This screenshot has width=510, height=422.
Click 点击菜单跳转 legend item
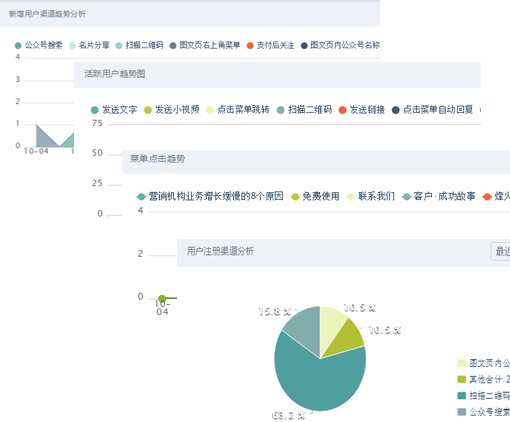pos(238,110)
